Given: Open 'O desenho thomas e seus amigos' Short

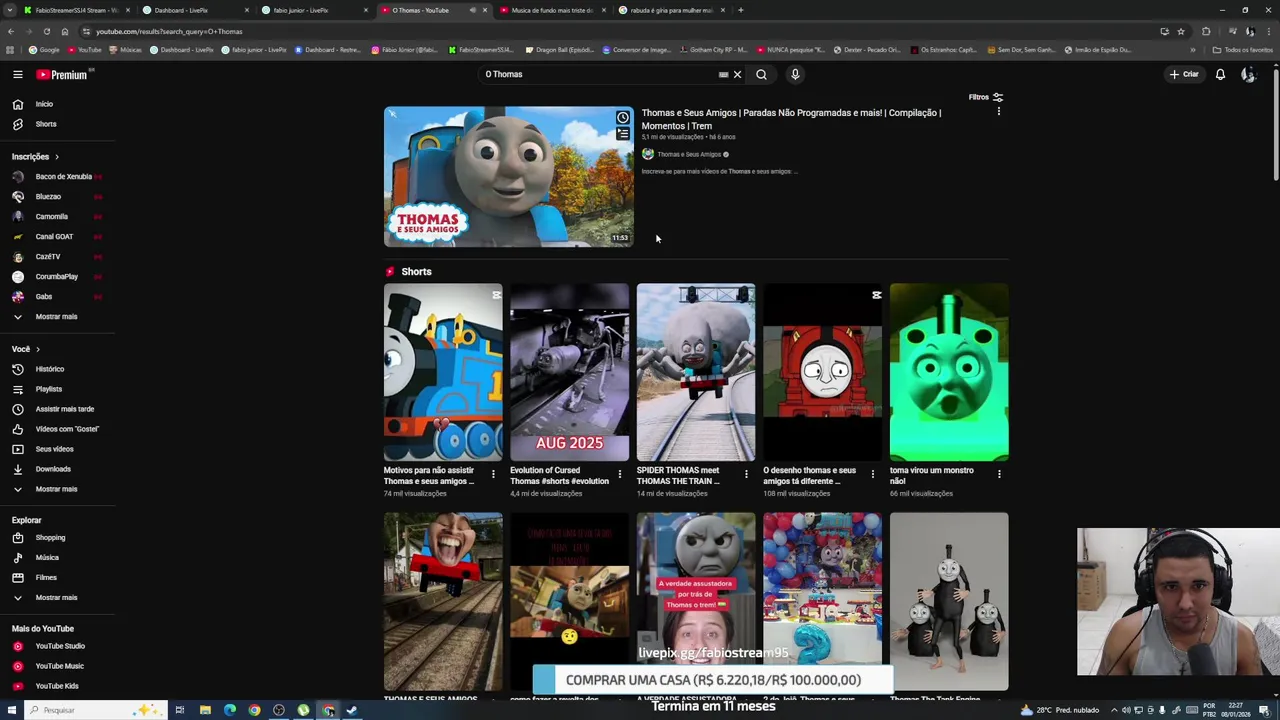Looking at the screenshot, I should pyautogui.click(x=822, y=372).
